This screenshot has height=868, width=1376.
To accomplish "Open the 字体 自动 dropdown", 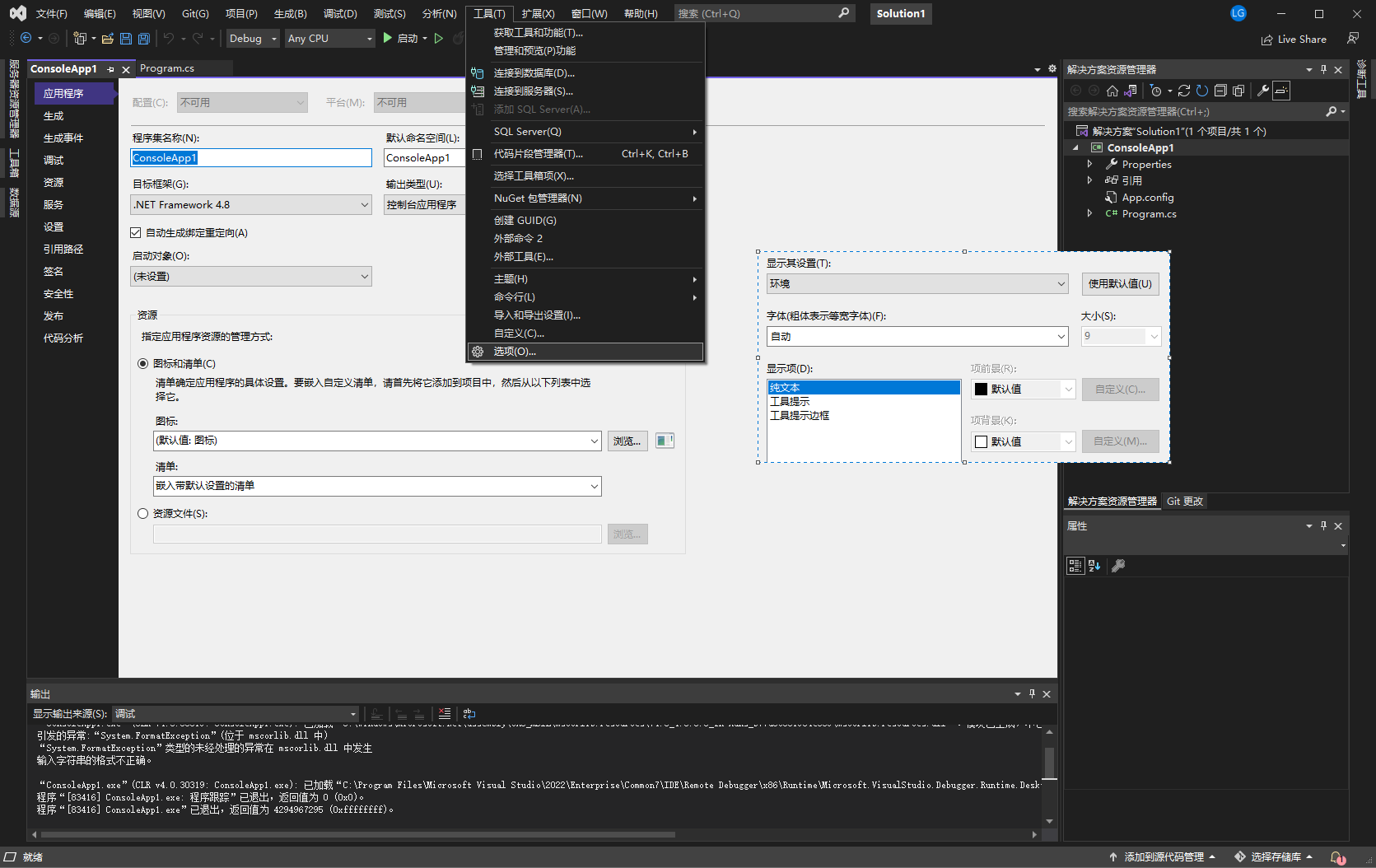I will pyautogui.click(x=917, y=337).
